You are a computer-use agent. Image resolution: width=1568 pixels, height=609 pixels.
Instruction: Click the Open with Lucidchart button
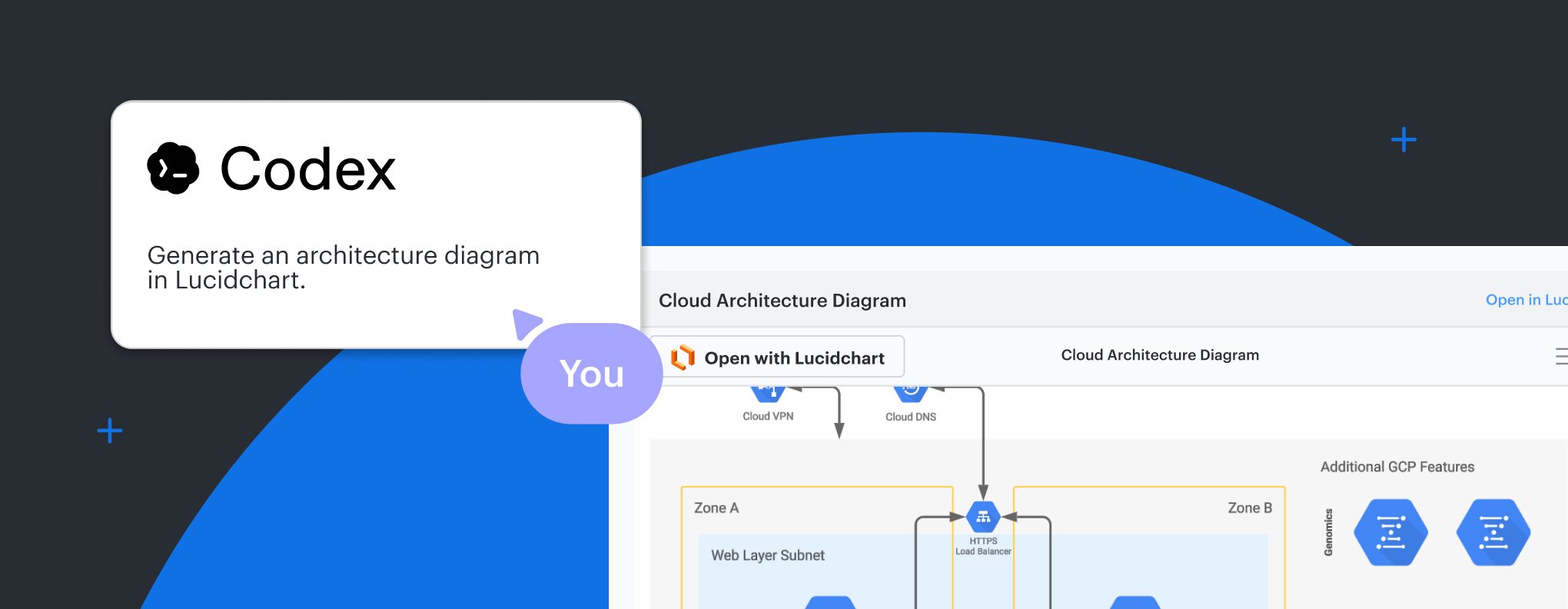tap(777, 357)
